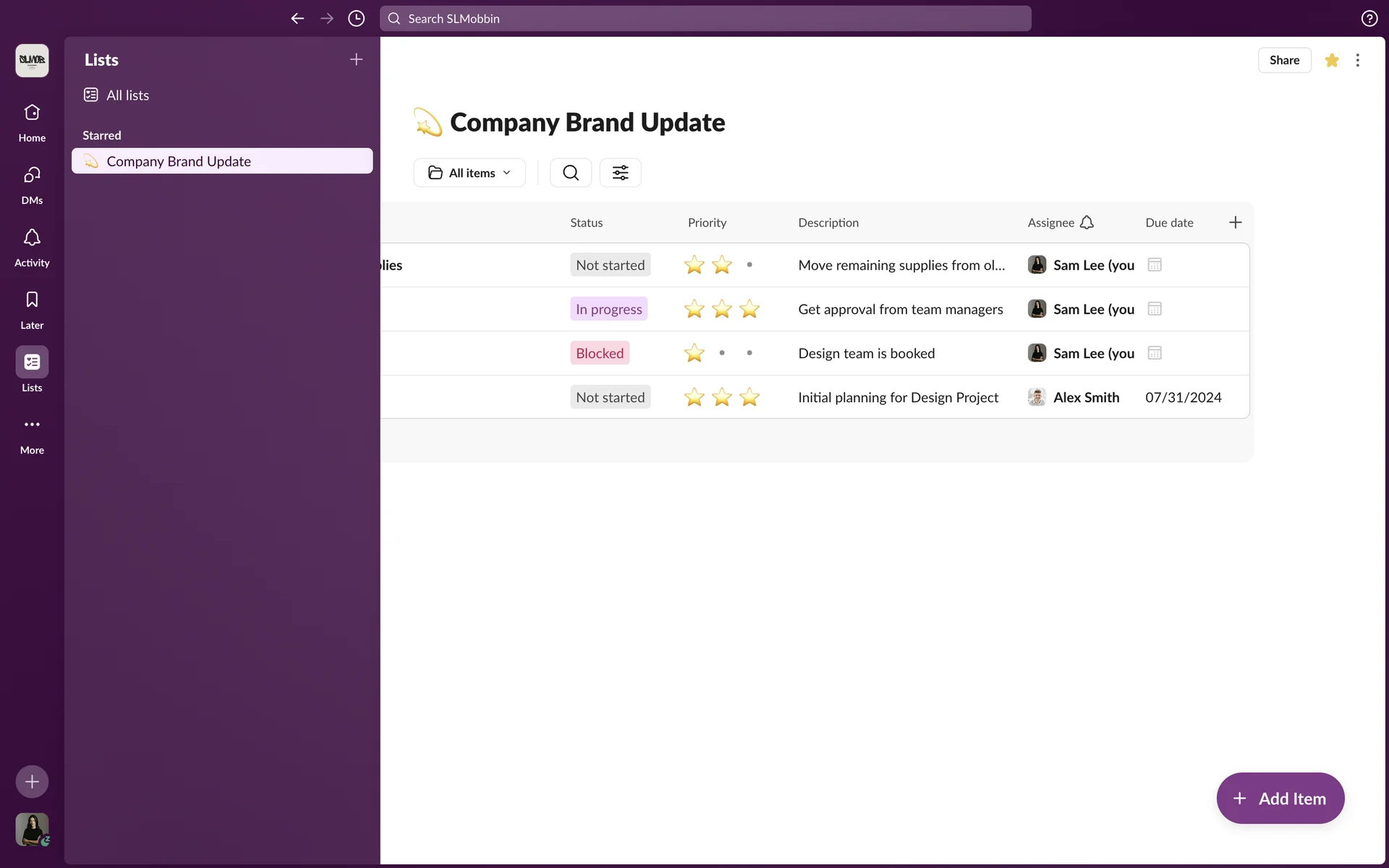Click the Search SLMobbin field
Screen dimensions: 1389x868
click(705, 19)
